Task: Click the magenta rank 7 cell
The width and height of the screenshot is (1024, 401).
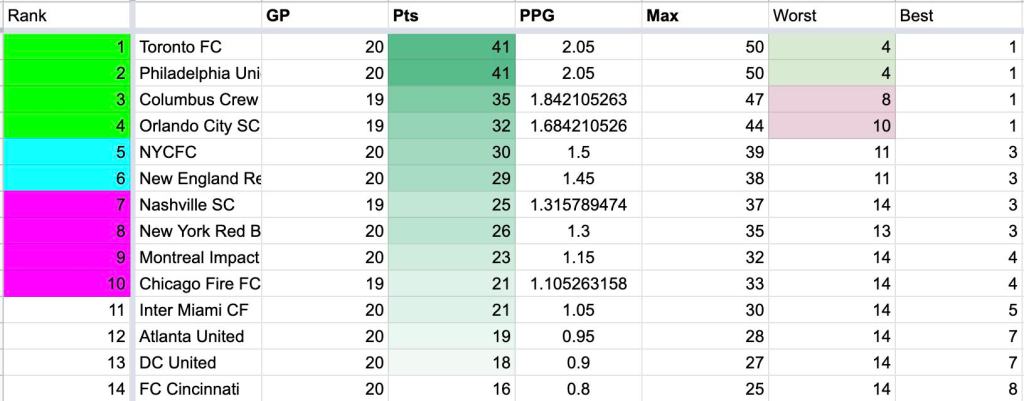Action: pos(65,205)
